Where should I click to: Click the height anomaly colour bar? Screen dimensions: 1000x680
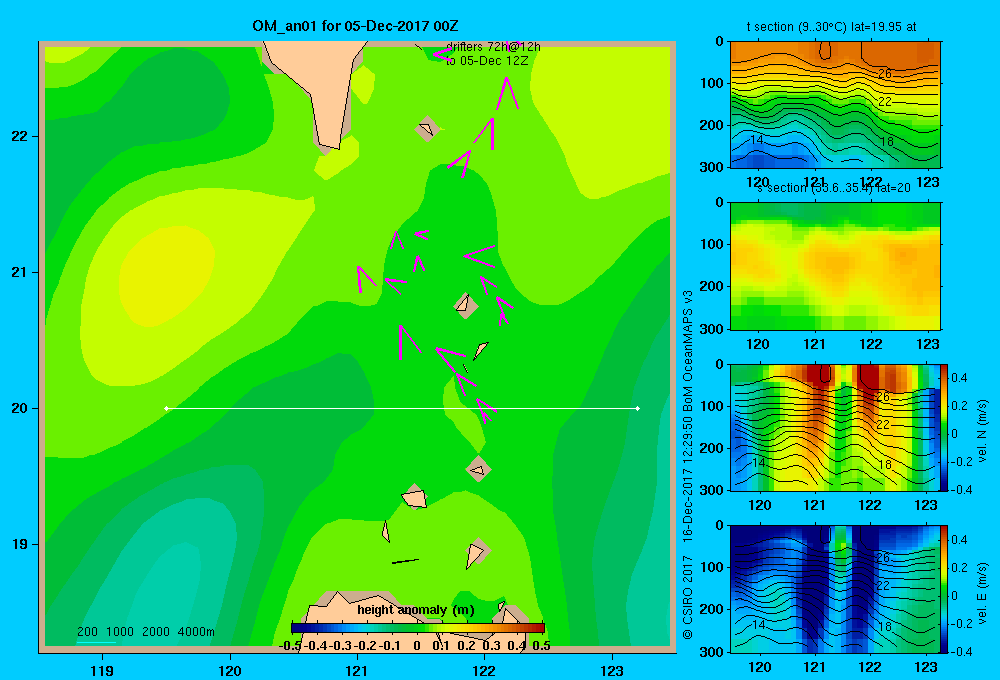(418, 627)
